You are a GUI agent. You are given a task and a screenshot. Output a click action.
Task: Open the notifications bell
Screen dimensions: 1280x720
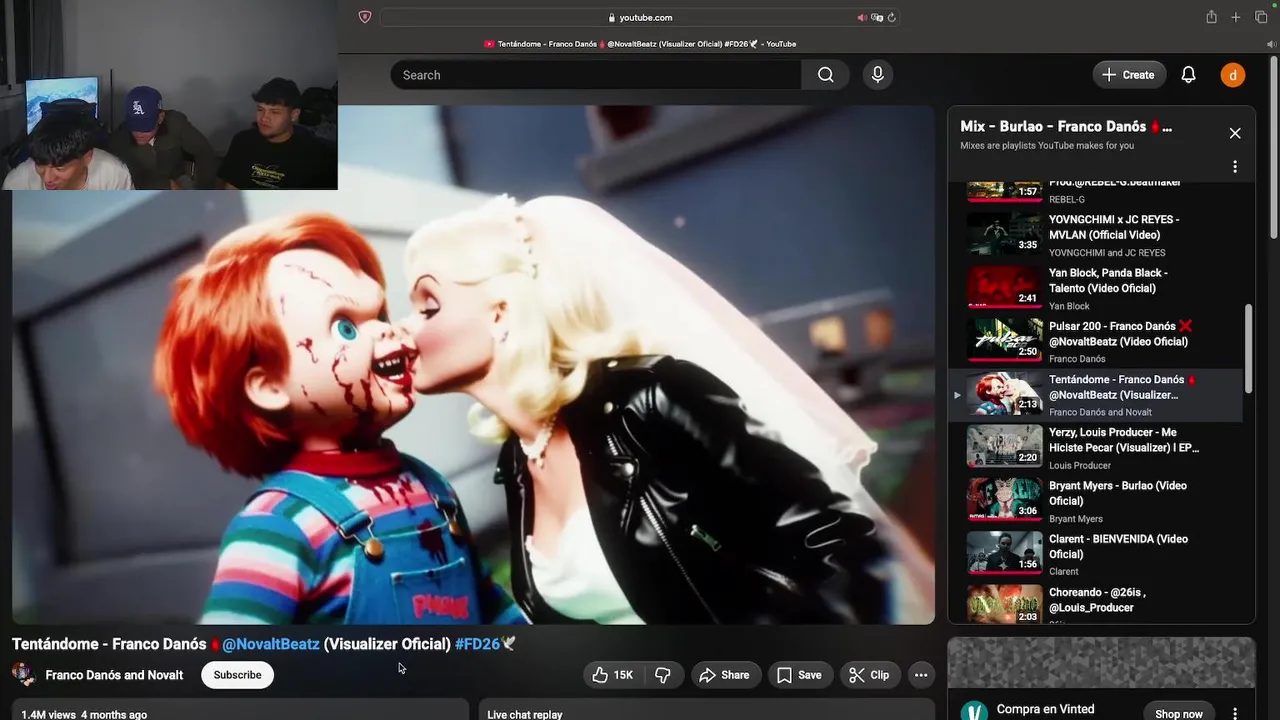(x=1188, y=75)
